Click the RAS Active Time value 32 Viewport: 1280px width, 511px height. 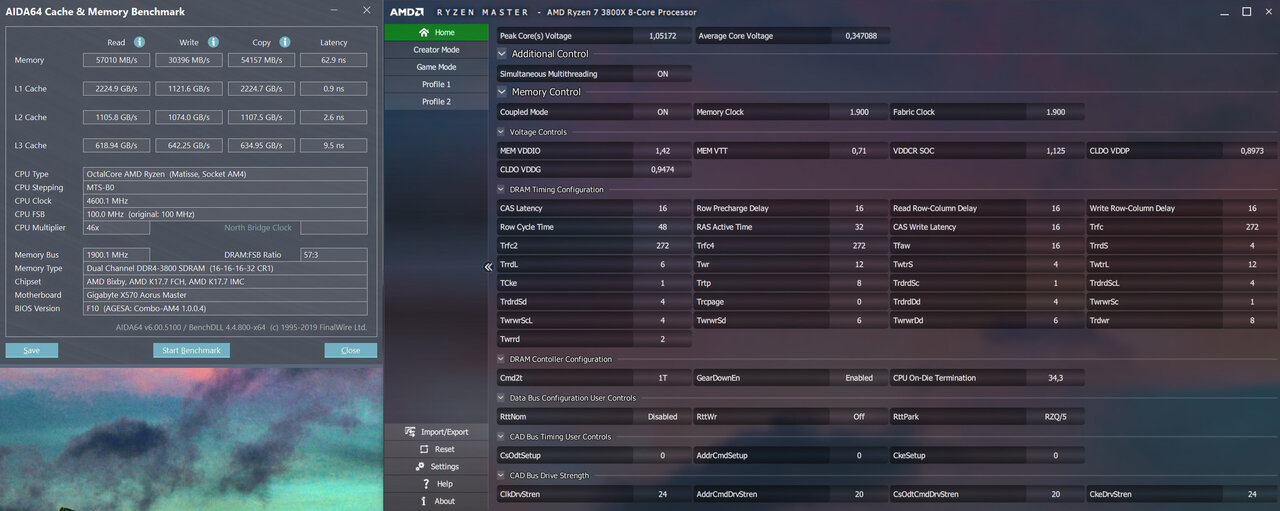tap(859, 227)
